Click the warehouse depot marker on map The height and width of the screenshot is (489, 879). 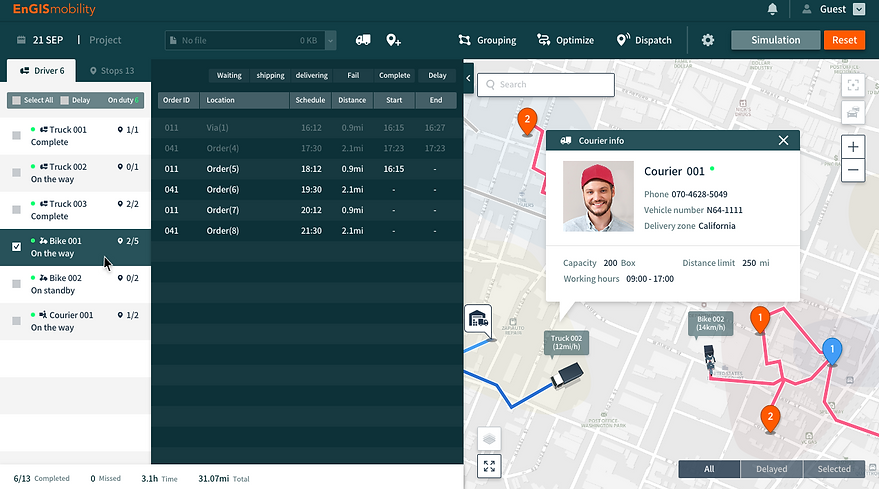coord(478,319)
